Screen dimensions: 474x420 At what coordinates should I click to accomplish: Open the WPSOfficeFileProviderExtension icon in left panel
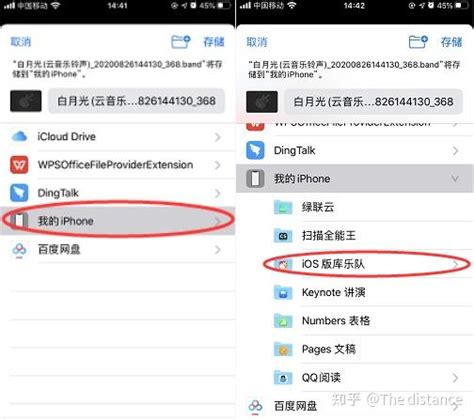(x=19, y=165)
